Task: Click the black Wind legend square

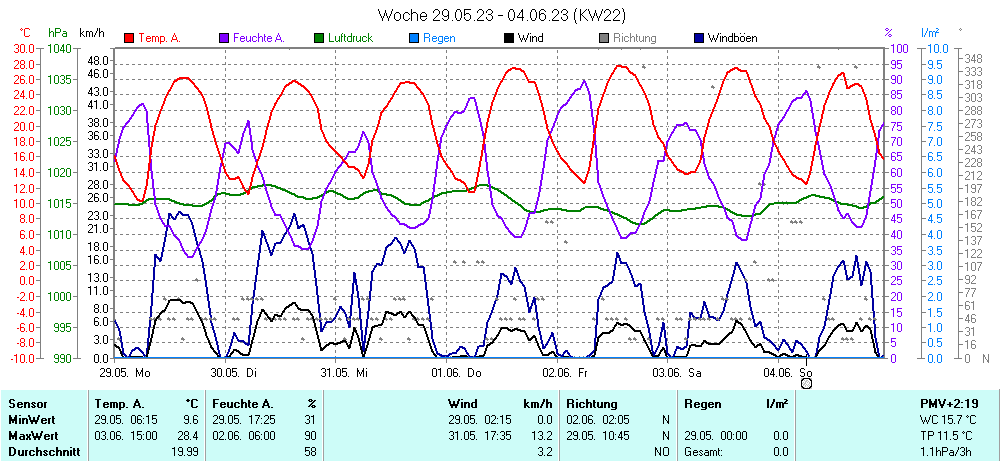Action: click(x=509, y=38)
